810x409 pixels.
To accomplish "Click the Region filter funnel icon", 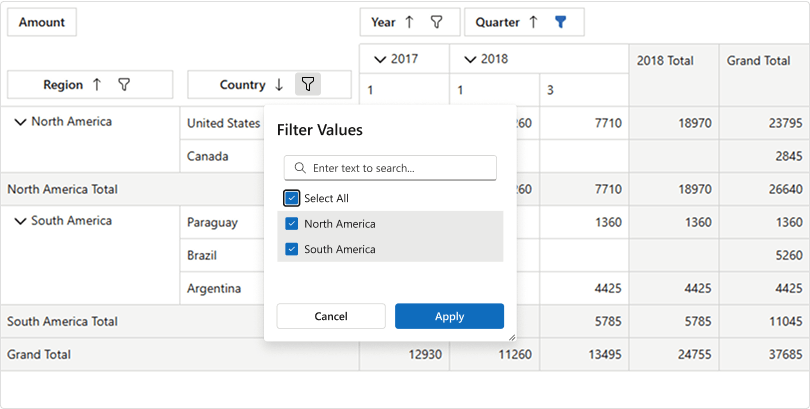I will click(x=124, y=85).
